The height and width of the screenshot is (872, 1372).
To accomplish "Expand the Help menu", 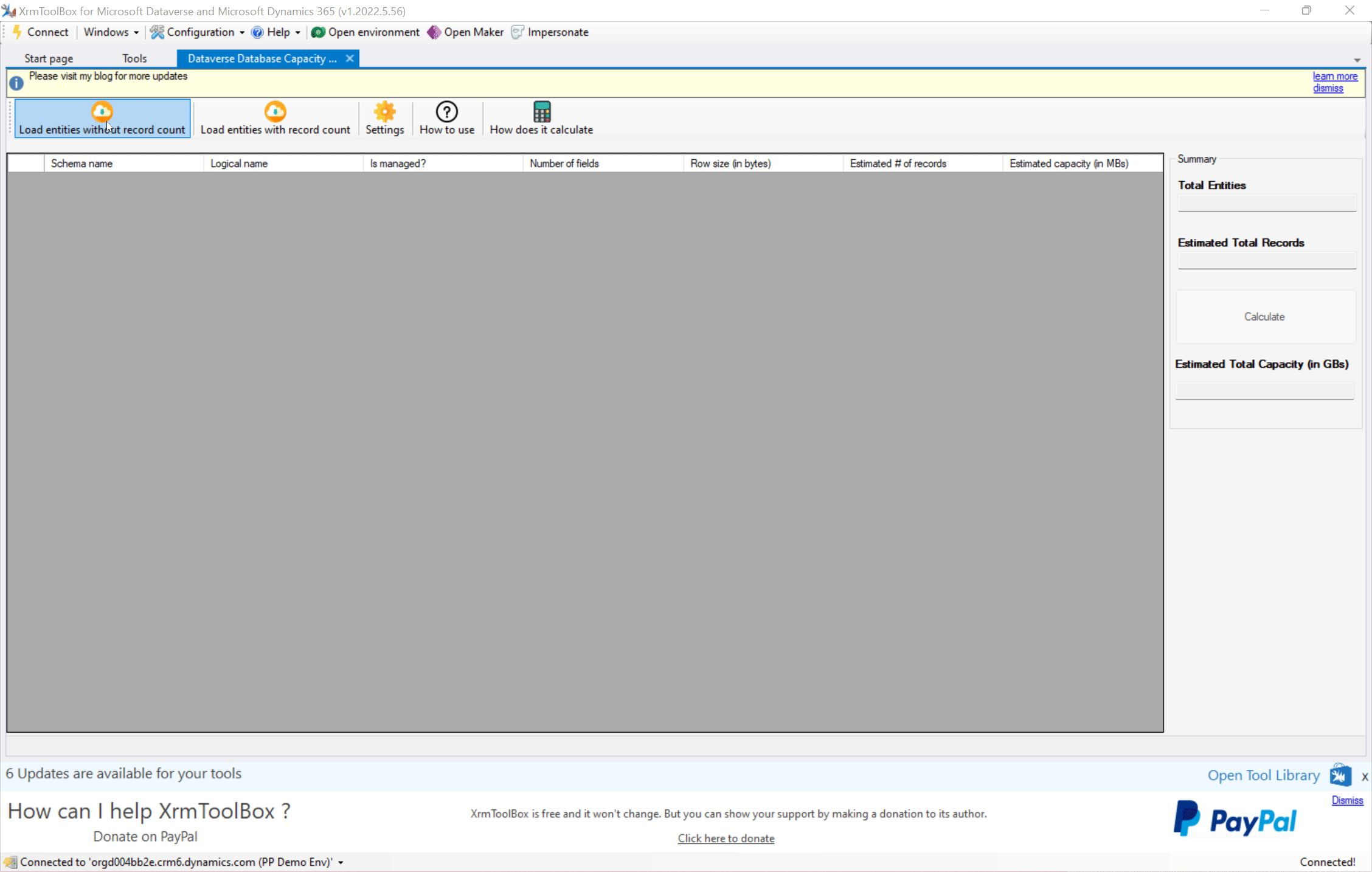I will [276, 32].
